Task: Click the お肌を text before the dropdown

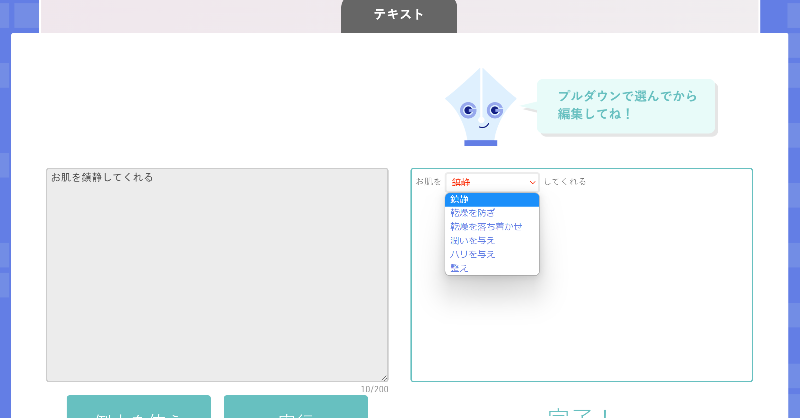Action: [428, 182]
